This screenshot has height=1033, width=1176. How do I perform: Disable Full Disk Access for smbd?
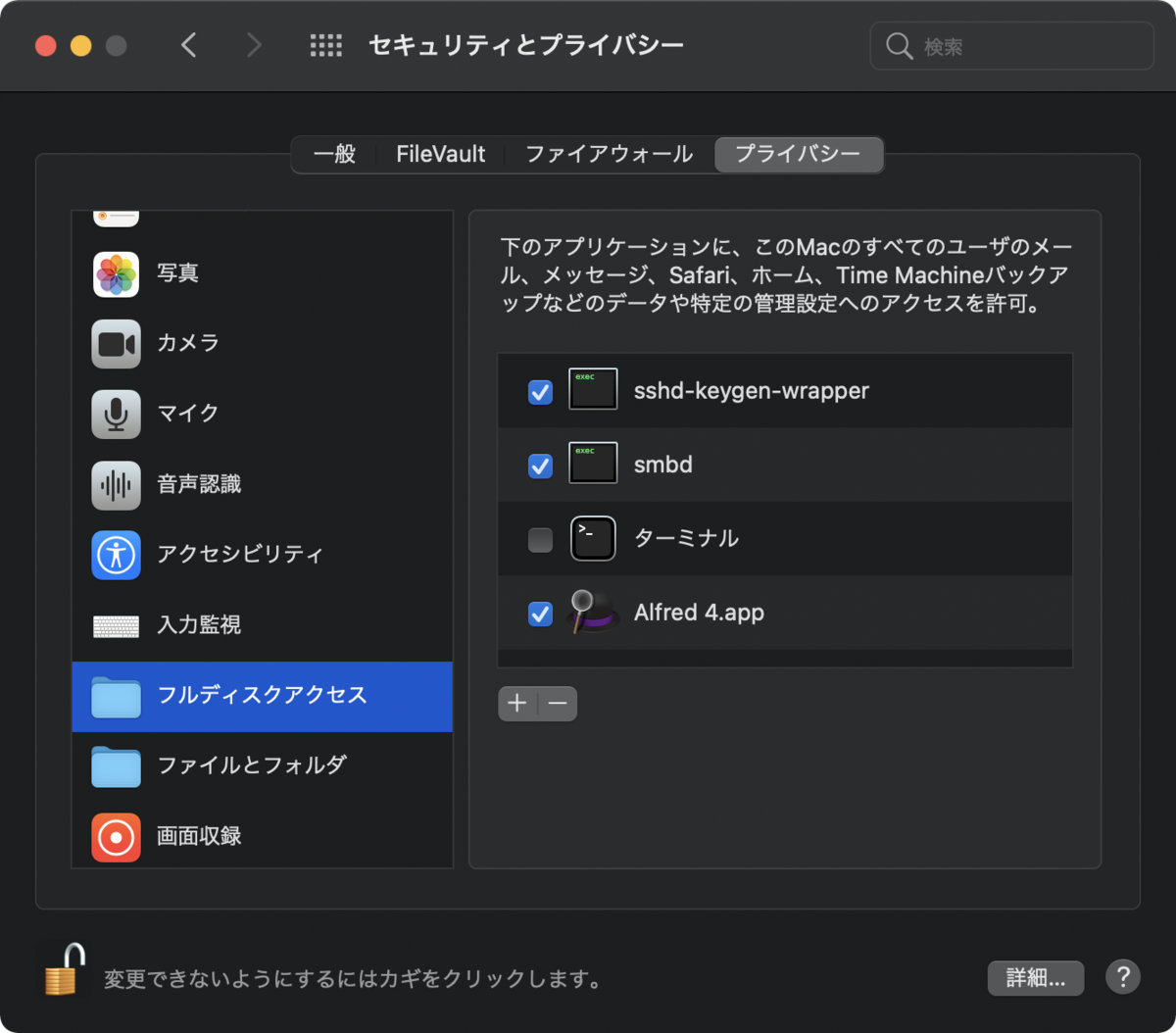click(540, 466)
